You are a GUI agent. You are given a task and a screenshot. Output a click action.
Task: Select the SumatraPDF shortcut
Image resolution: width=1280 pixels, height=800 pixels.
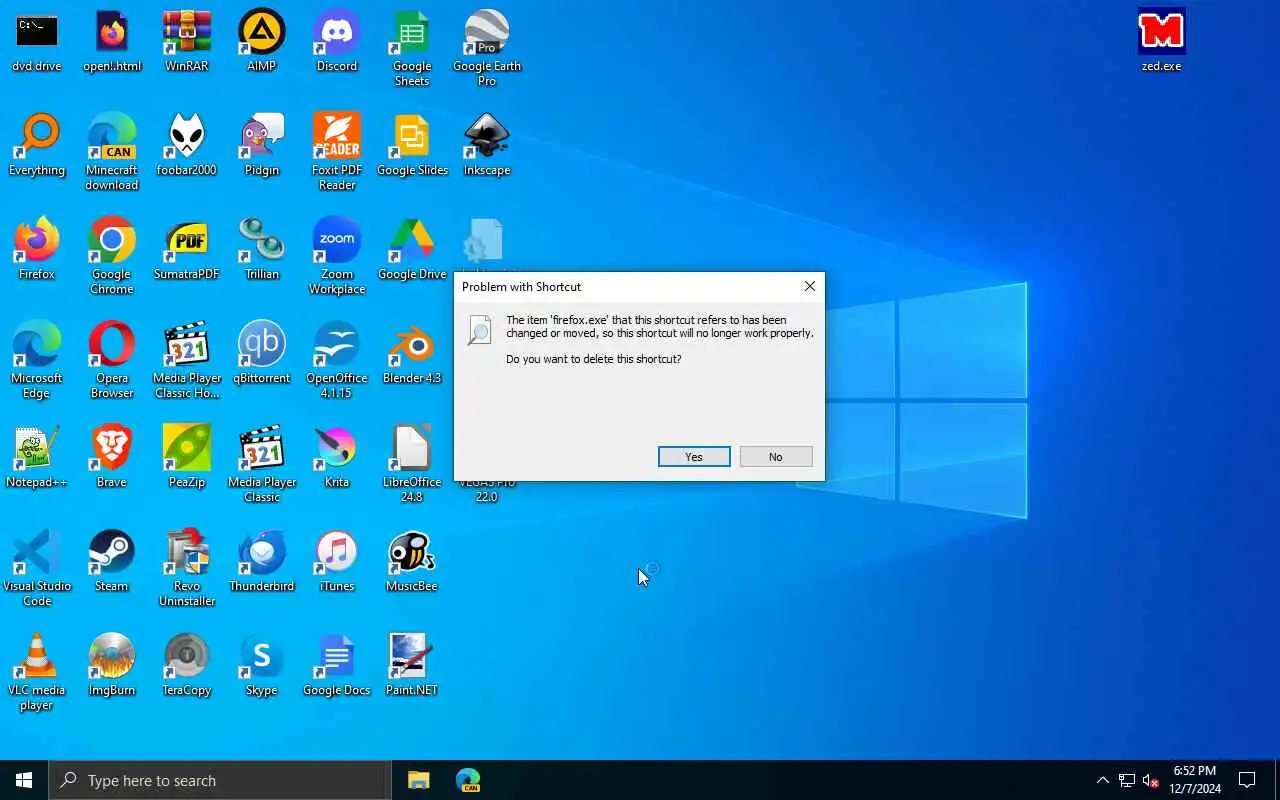coord(187,250)
